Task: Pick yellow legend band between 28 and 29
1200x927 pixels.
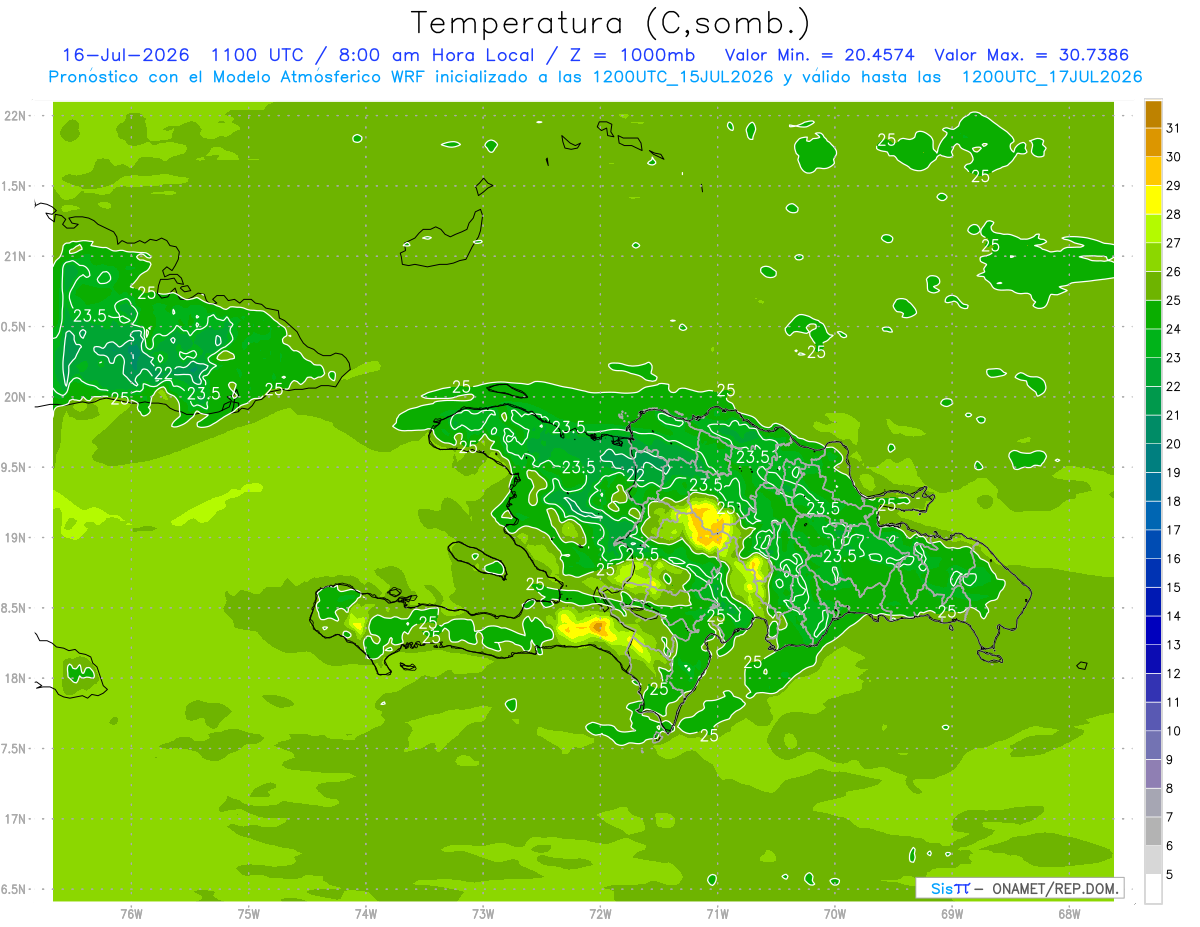Action: pyautogui.click(x=1153, y=199)
